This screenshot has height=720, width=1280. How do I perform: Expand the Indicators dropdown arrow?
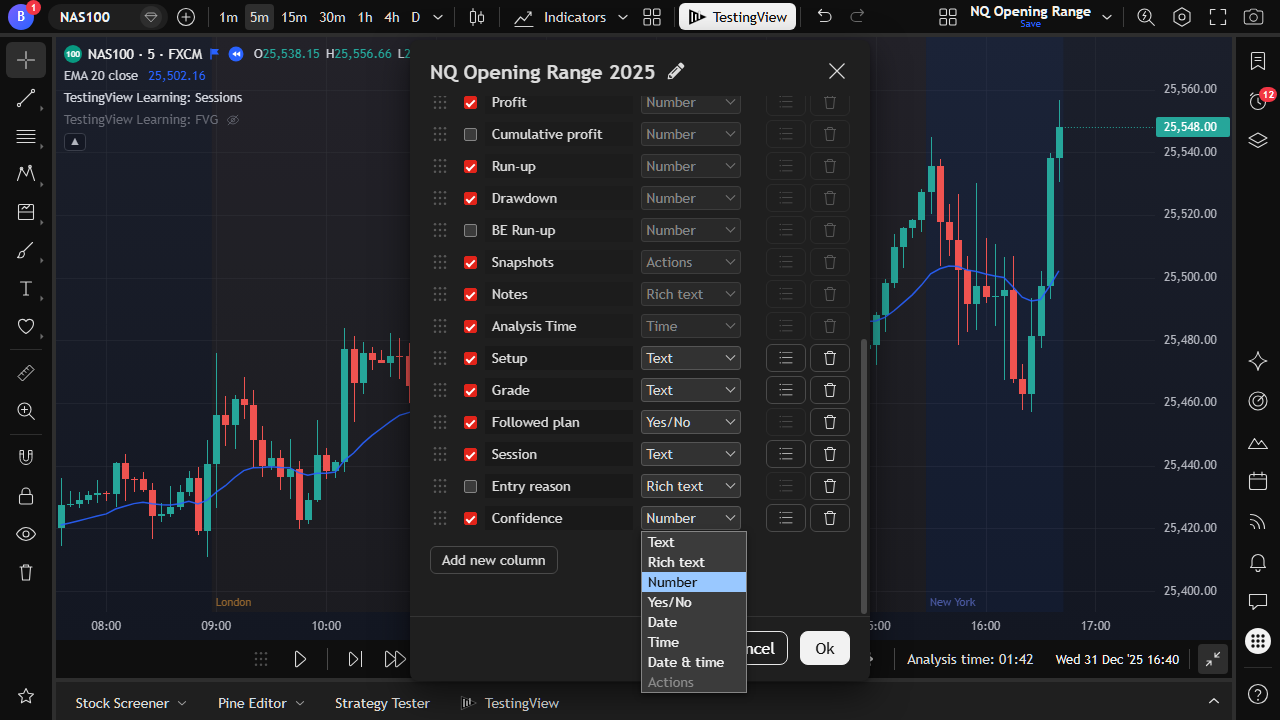tap(623, 17)
